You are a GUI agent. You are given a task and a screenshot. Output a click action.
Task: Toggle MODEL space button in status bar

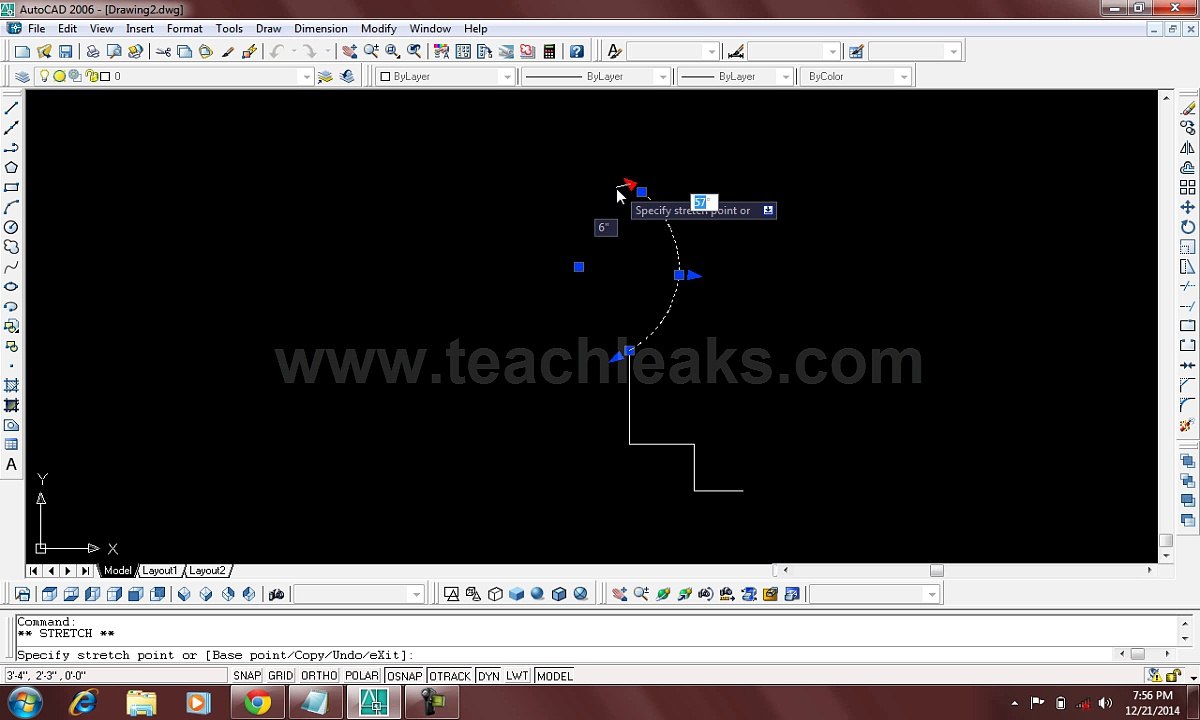[554, 676]
